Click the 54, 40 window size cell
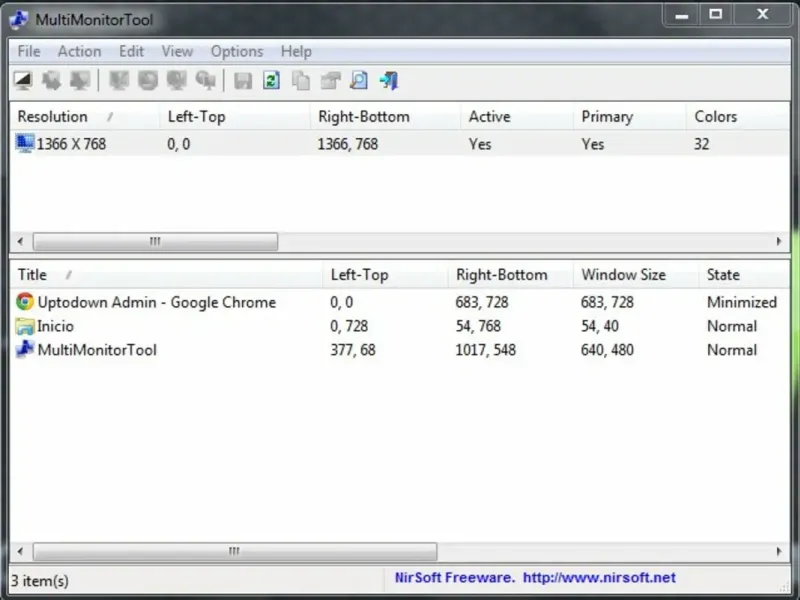 (x=599, y=326)
